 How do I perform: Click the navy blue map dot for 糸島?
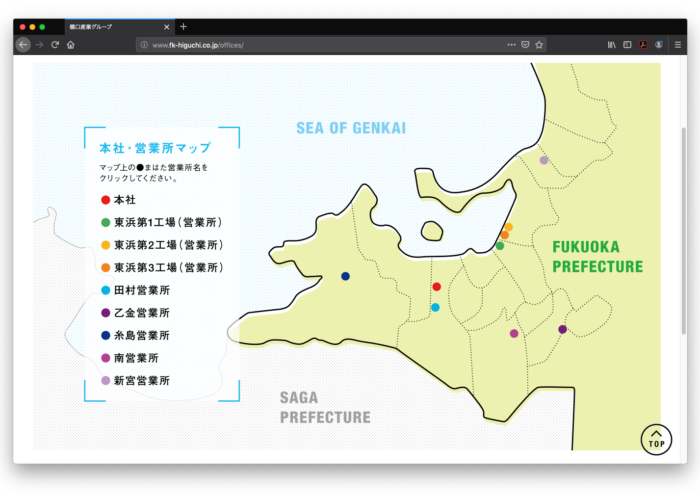(x=345, y=276)
